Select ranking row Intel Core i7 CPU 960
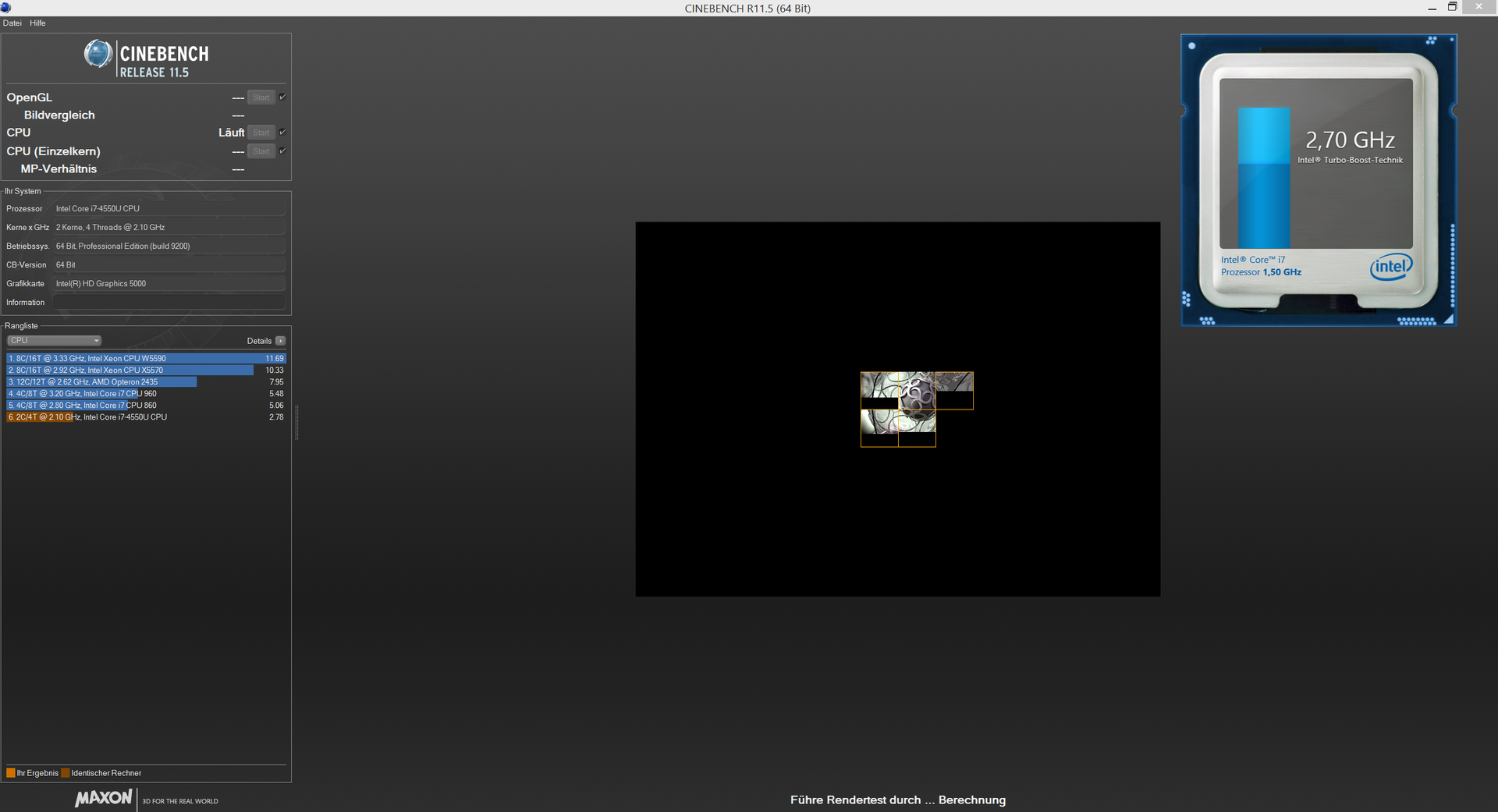Viewport: 1498px width, 812px height. pos(146,394)
